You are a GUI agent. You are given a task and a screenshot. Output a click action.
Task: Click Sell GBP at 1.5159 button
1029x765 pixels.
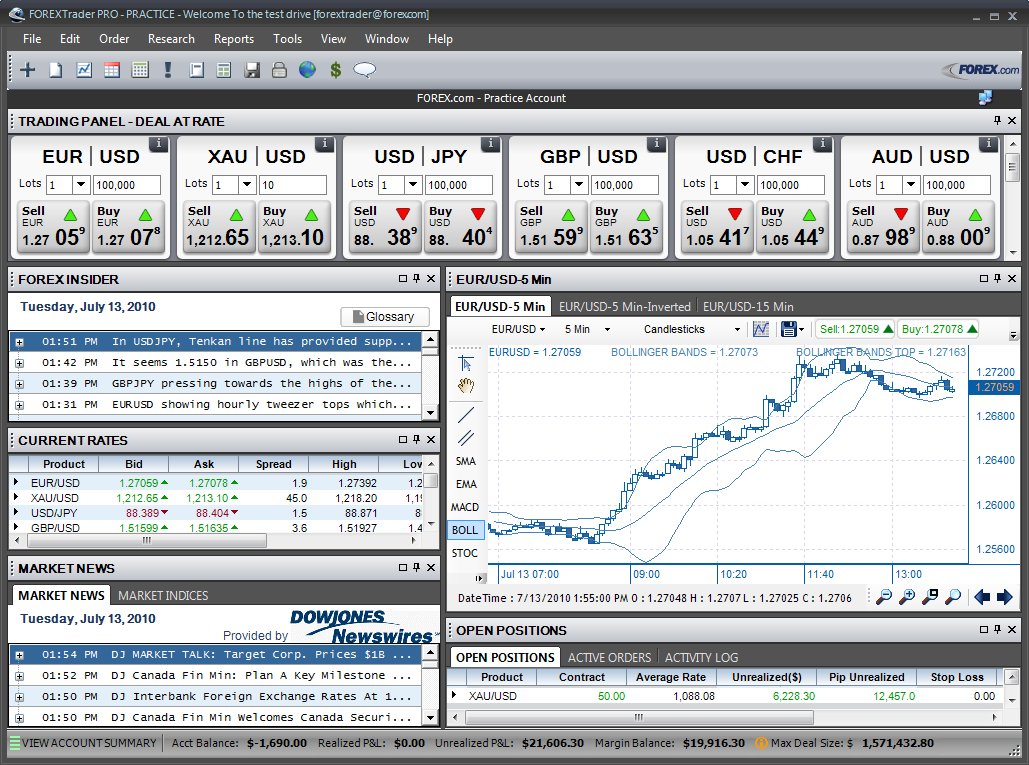tap(551, 227)
